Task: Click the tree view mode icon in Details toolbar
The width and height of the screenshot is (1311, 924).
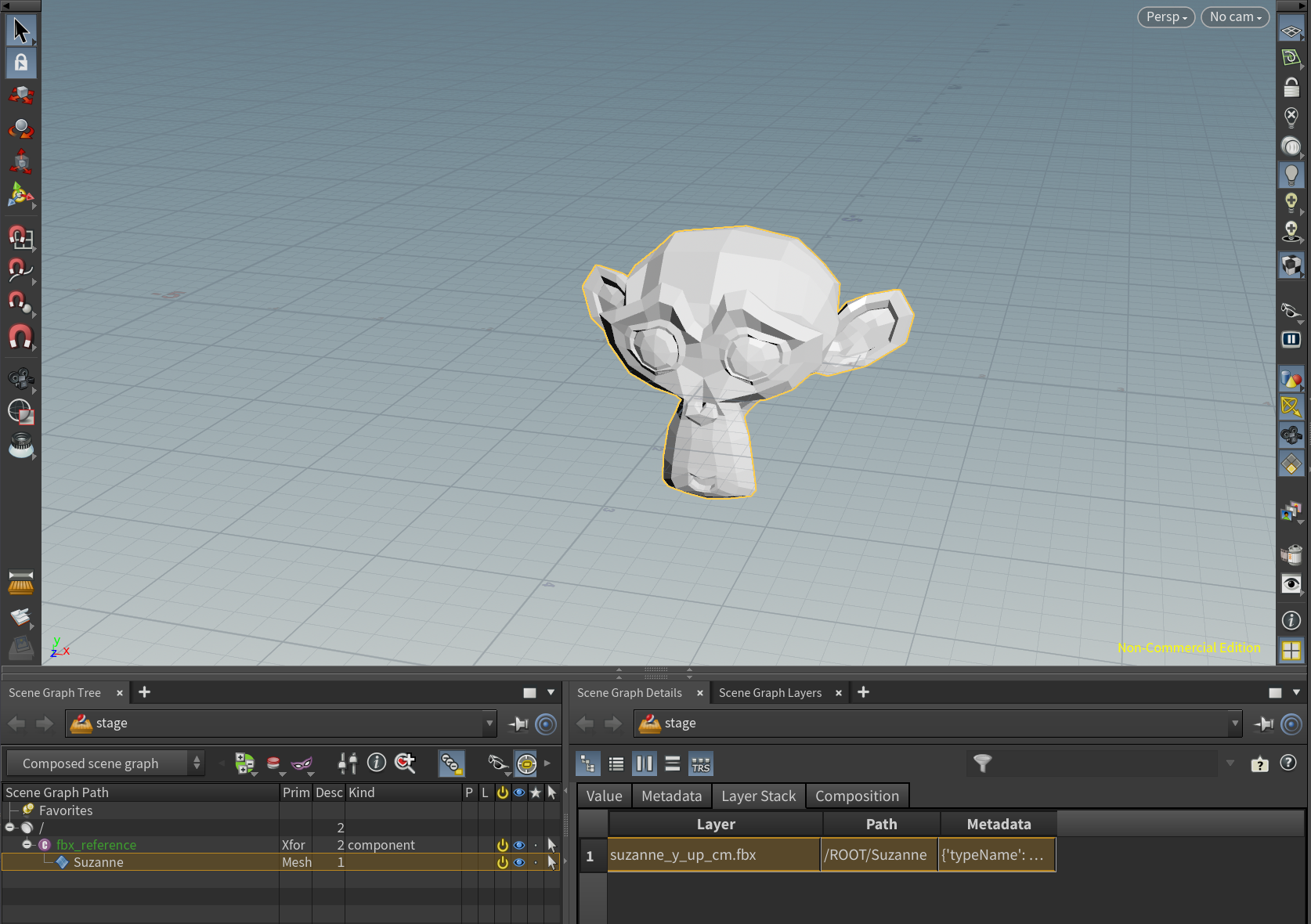Action: [588, 763]
